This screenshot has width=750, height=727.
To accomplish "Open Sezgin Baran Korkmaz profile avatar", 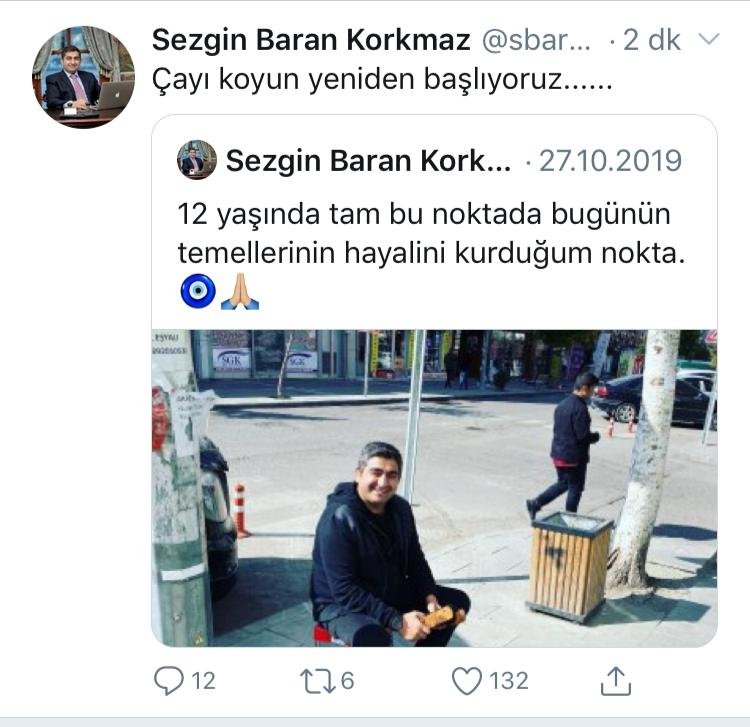I will 83,77.
